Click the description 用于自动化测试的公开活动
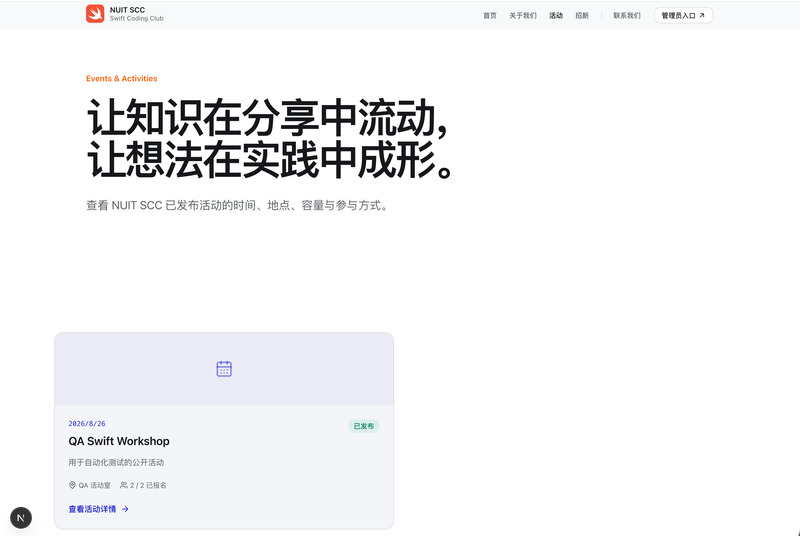This screenshot has width=800, height=536. (x=116, y=463)
